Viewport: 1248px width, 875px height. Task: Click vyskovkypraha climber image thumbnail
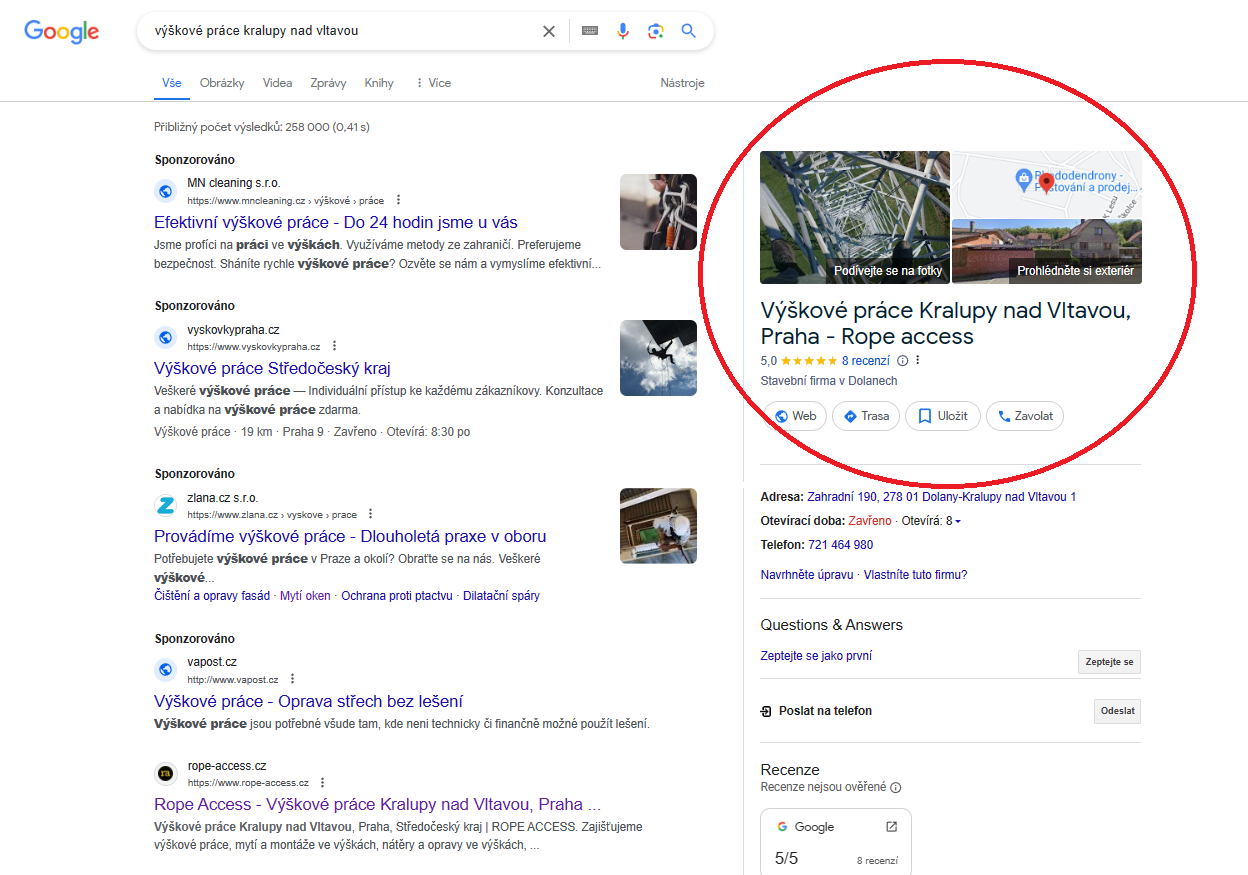[x=658, y=358]
